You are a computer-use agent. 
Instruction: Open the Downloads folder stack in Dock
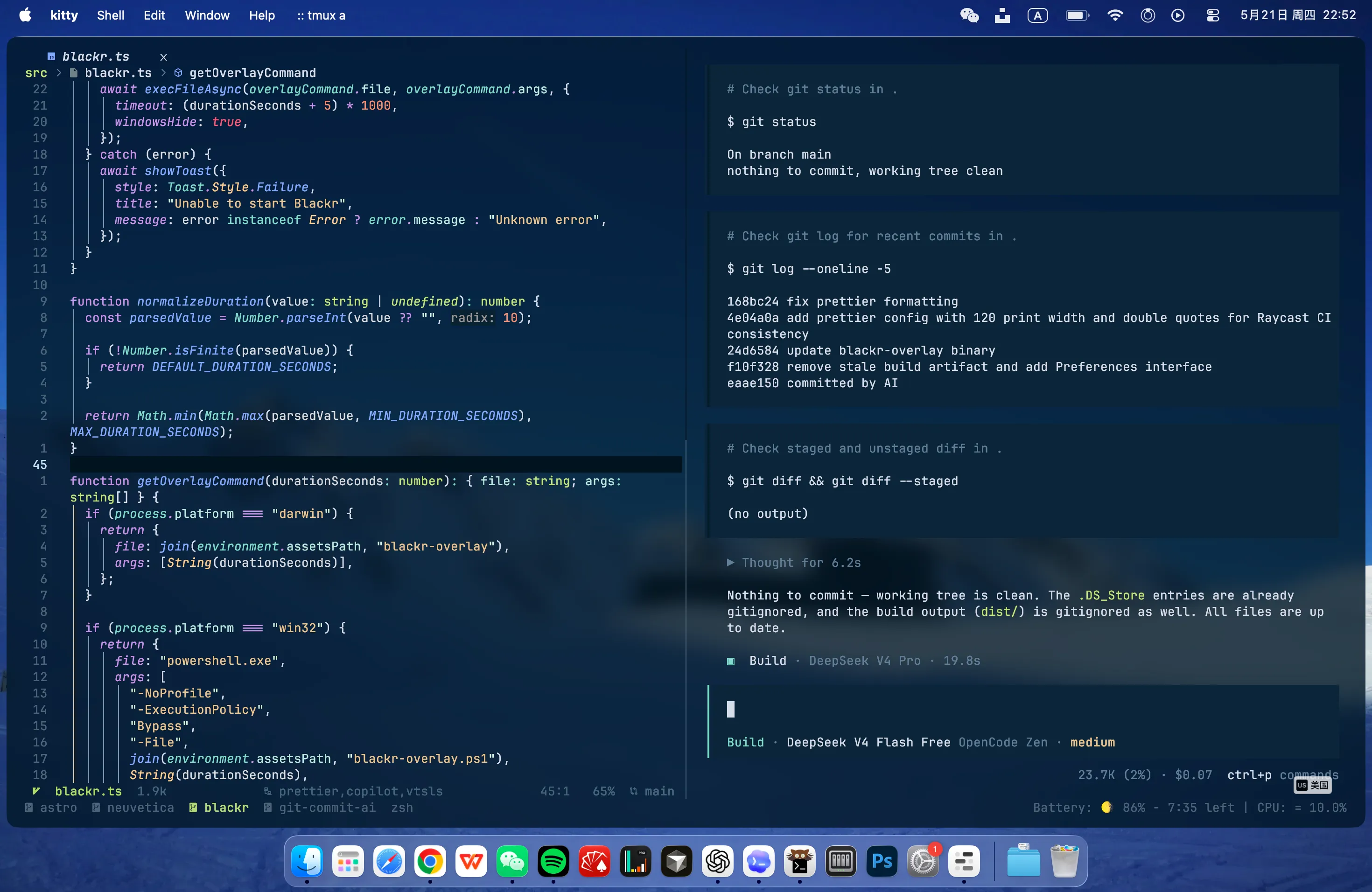click(x=1023, y=862)
